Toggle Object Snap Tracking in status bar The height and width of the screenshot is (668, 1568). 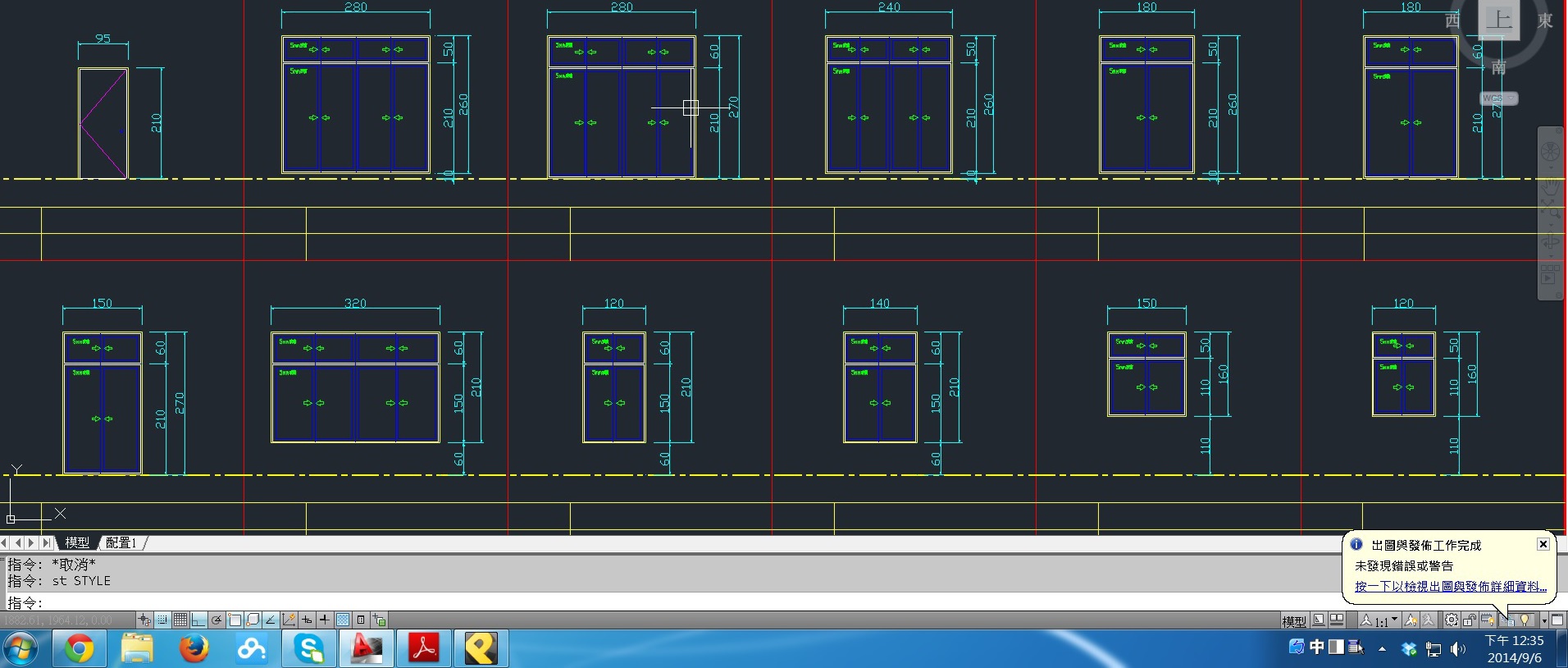click(271, 620)
